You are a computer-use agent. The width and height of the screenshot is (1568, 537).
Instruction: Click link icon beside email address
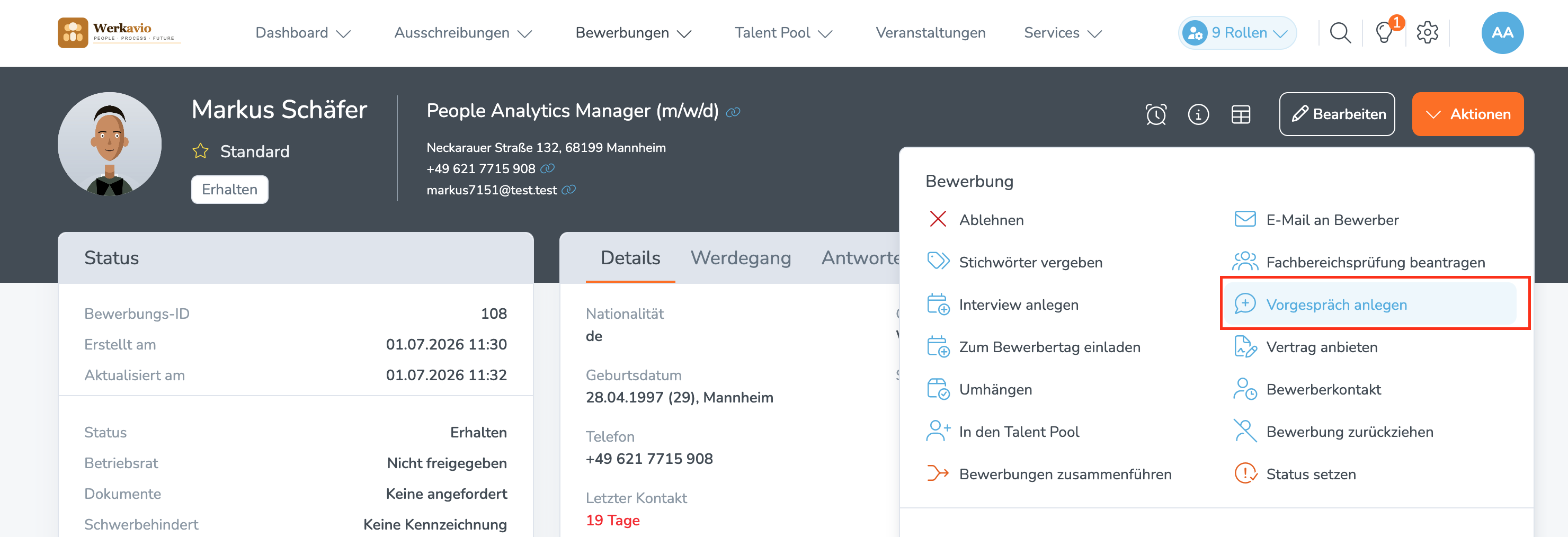568,190
